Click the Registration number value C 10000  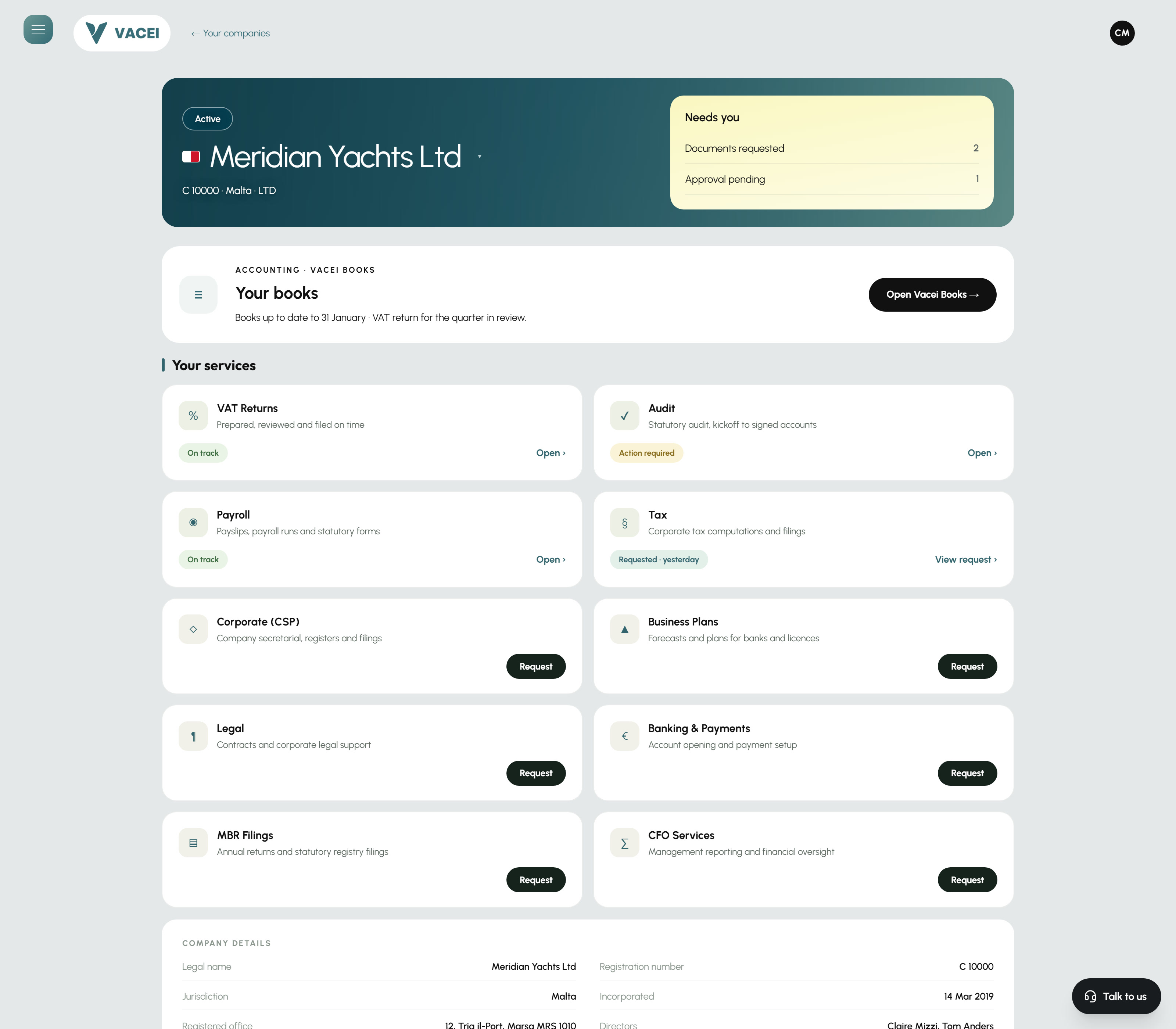[976, 967]
